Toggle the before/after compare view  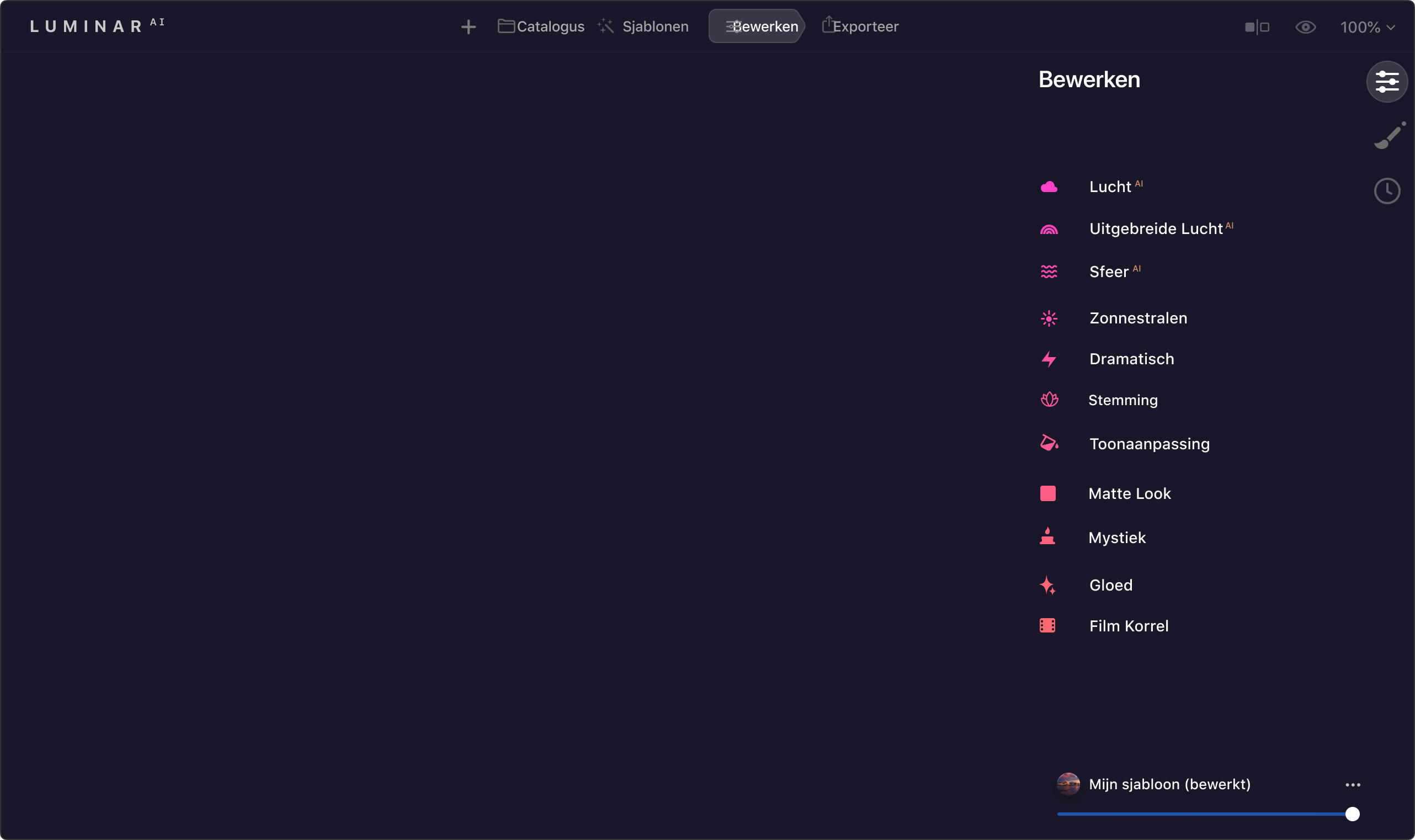pyautogui.click(x=1257, y=27)
